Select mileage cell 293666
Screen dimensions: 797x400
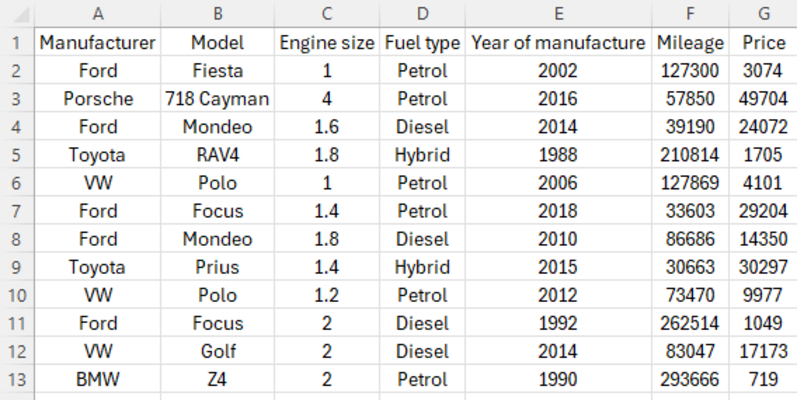pyautogui.click(x=690, y=379)
